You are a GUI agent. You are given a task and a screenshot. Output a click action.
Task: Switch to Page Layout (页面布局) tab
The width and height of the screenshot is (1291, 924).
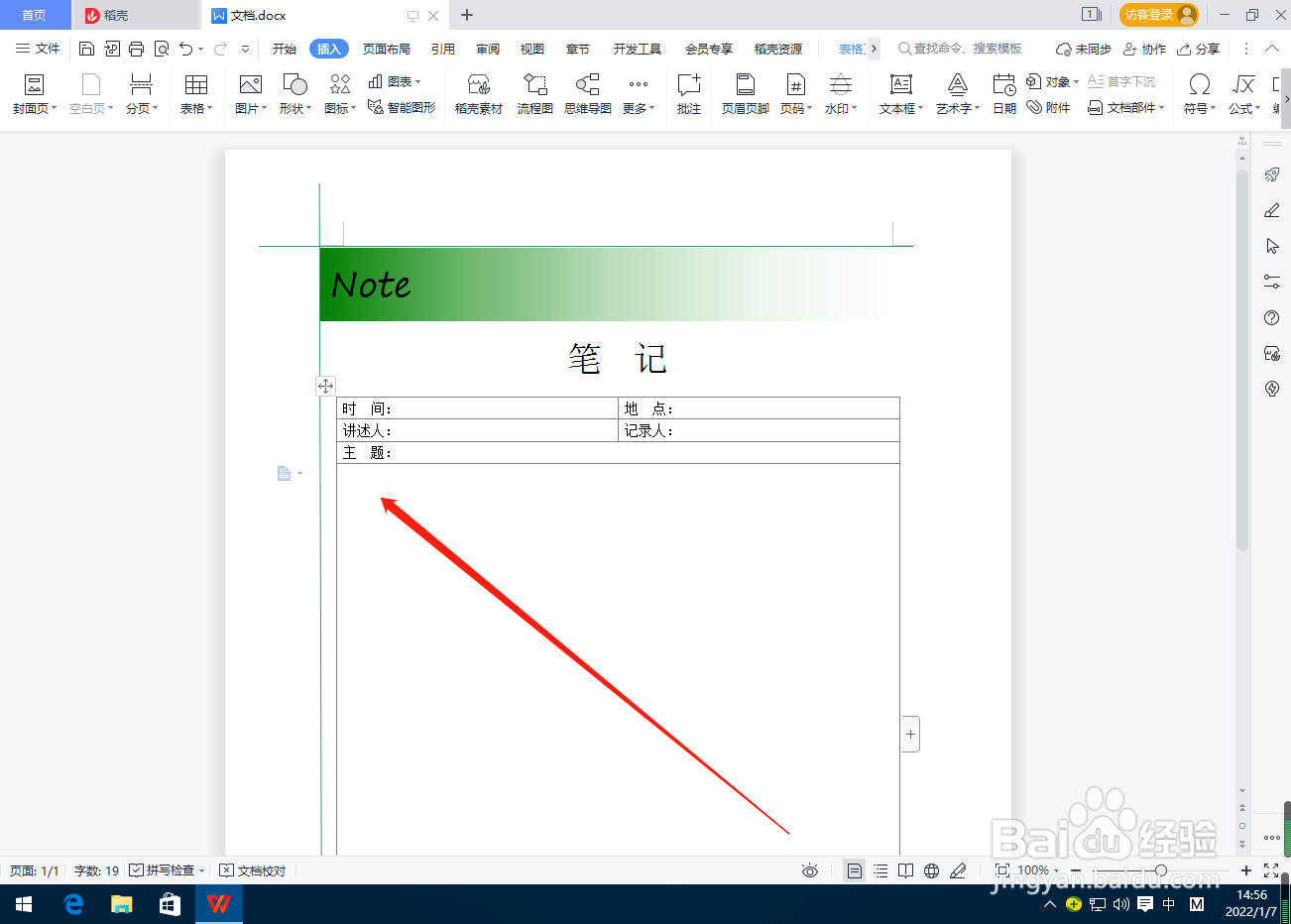click(387, 49)
